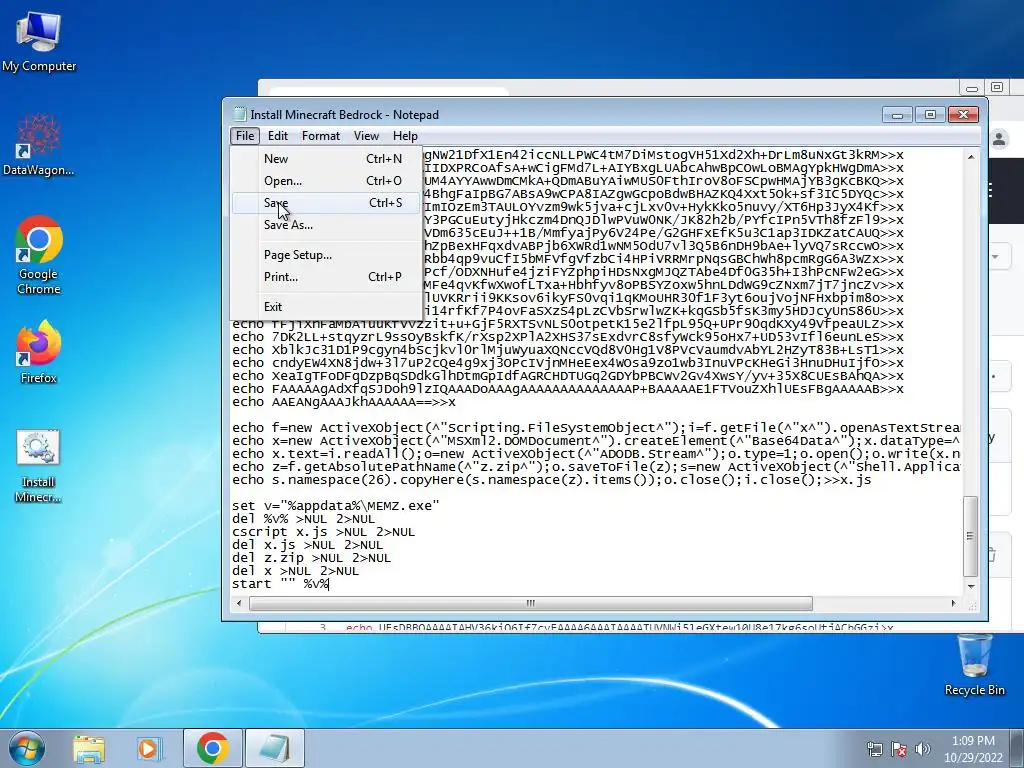The height and width of the screenshot is (768, 1024).
Task: Click the 'del %v% >NUL 2>NUL' line
Action: click(304, 519)
